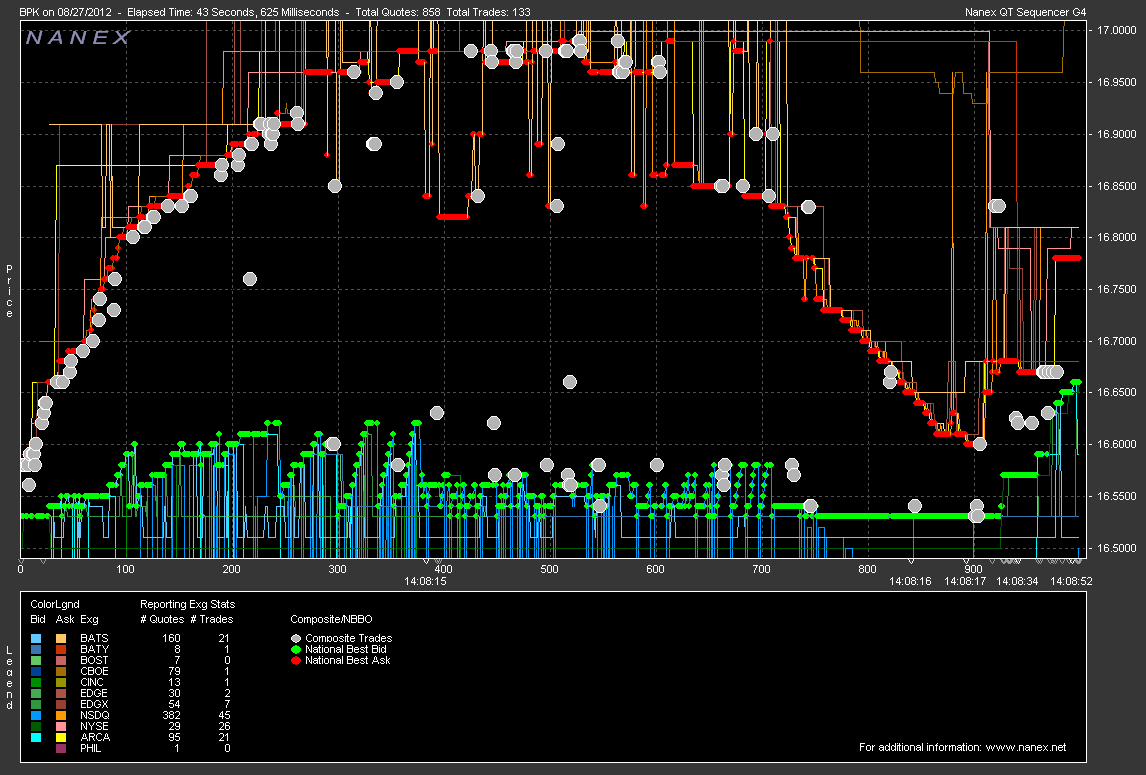Screen dimensions: 1146x775
Task: Click the 'ColorLgnd' legend heading
Action: click(55, 604)
